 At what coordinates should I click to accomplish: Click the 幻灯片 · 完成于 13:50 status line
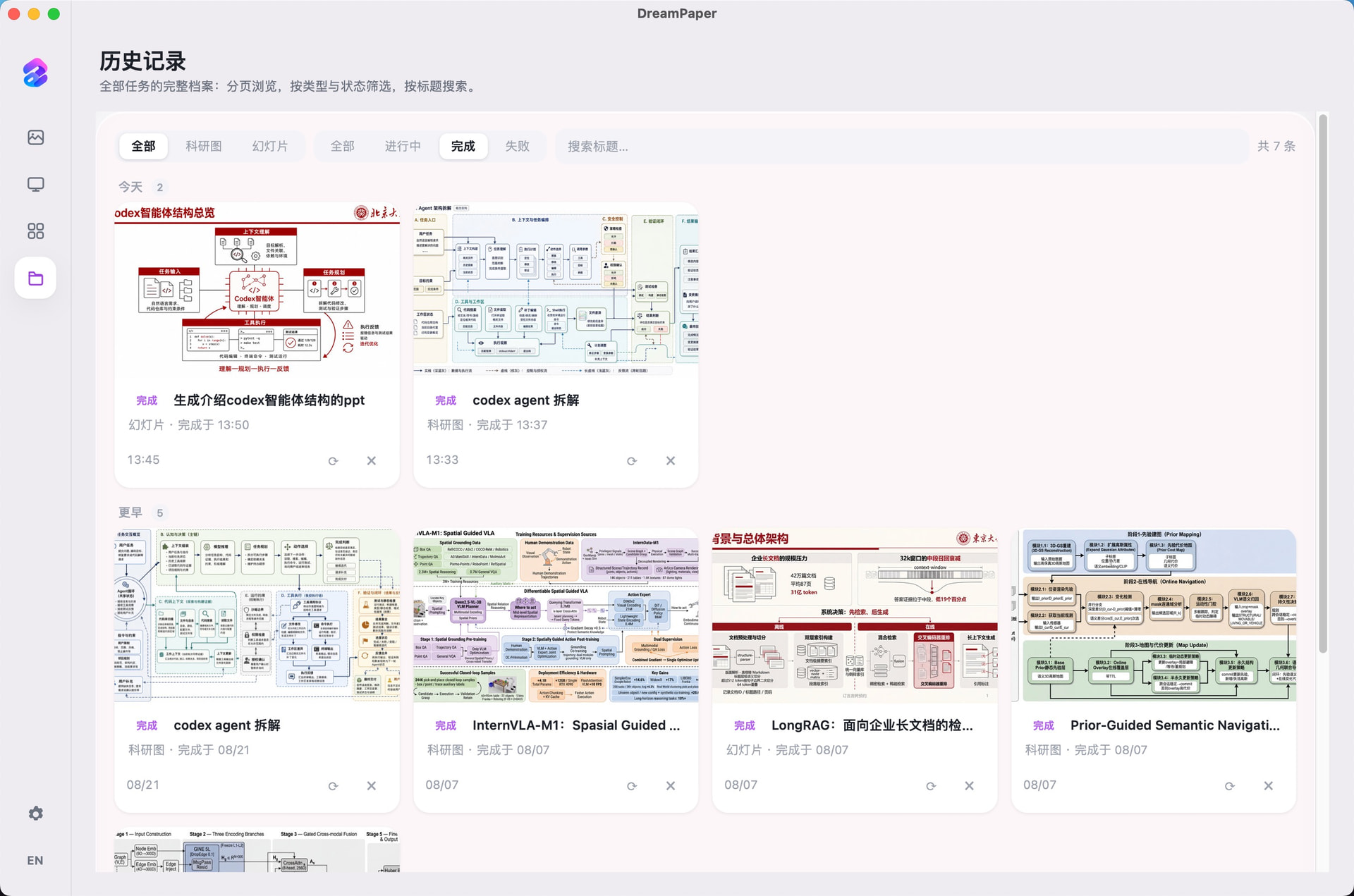tap(188, 425)
